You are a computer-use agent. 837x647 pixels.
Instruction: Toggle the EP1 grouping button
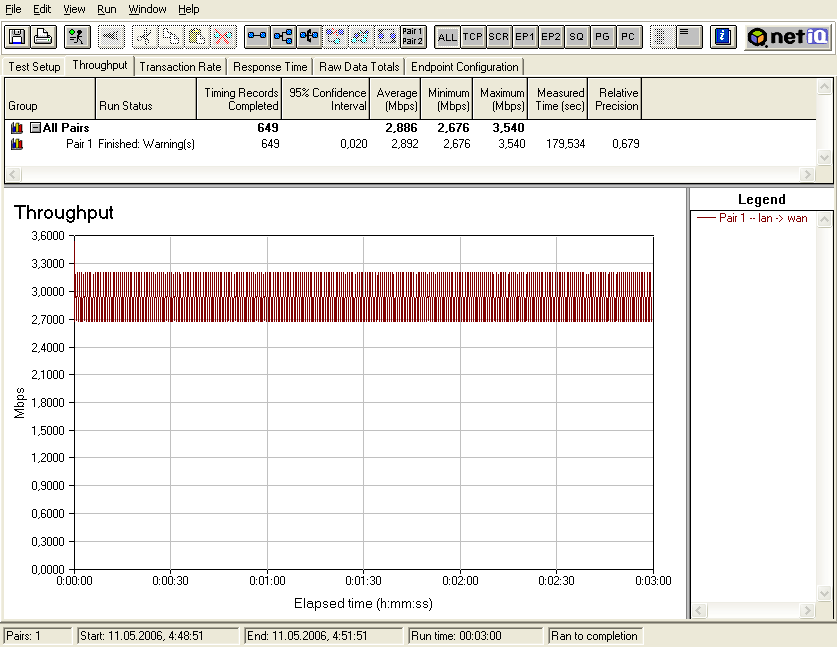coord(525,37)
